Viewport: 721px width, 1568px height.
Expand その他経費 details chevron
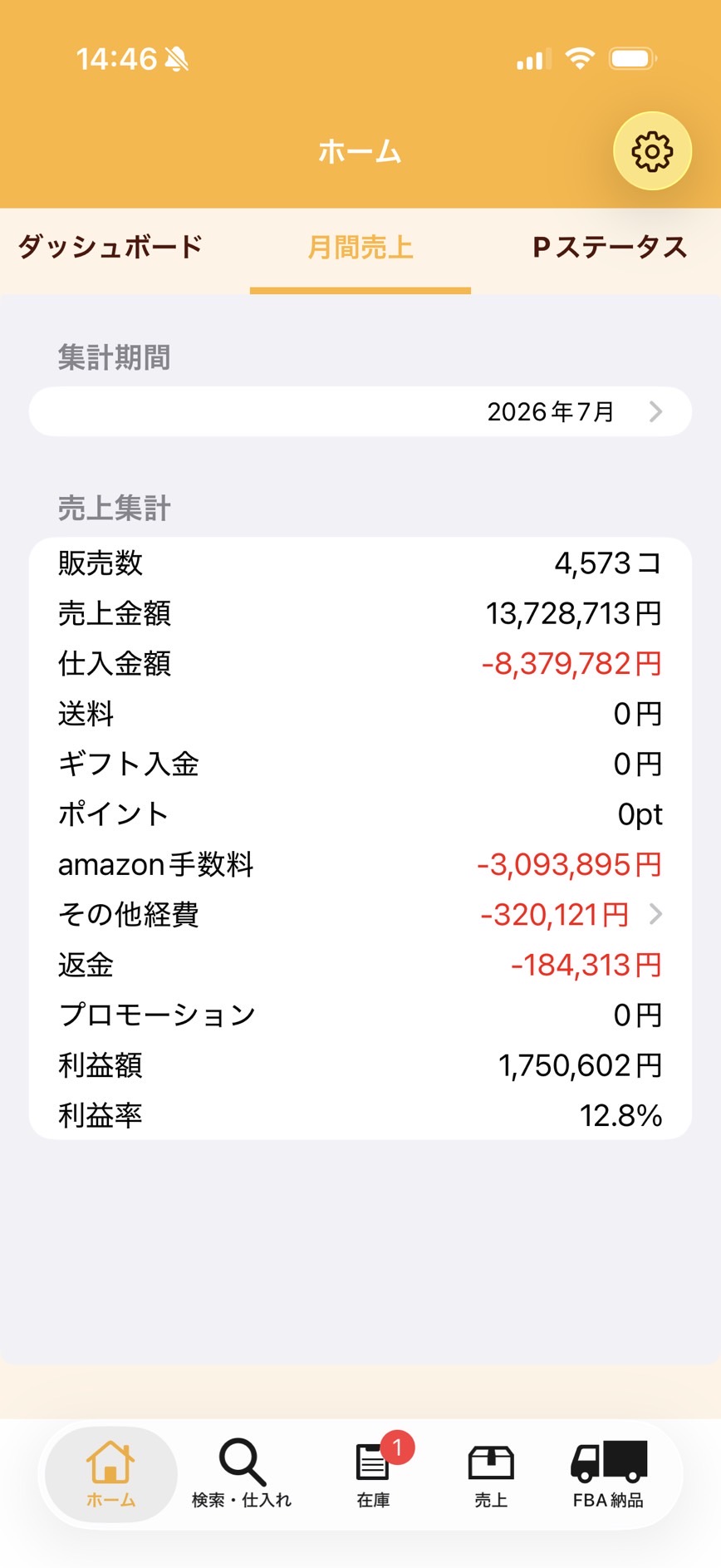[x=655, y=914]
